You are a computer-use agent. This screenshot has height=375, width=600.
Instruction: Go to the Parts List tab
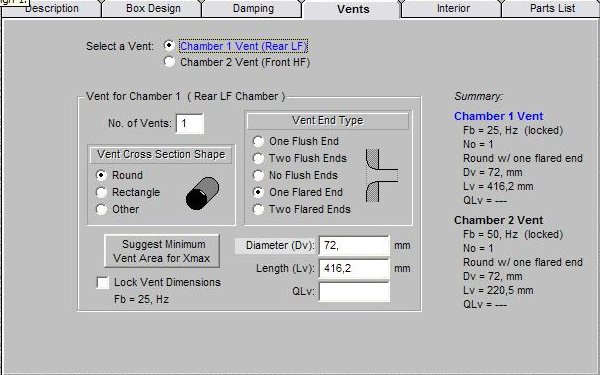552,8
